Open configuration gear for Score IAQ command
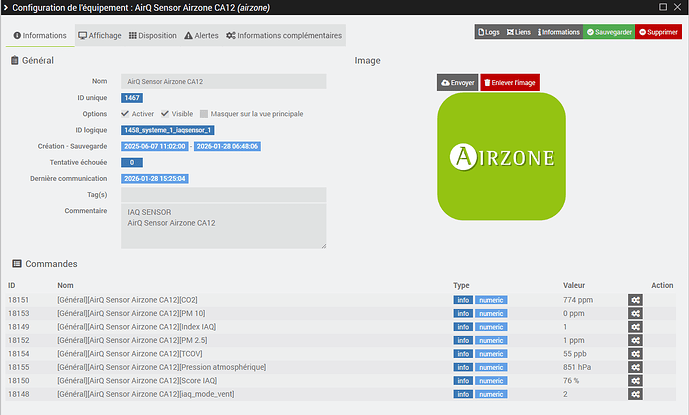The image size is (689, 415). [635, 381]
